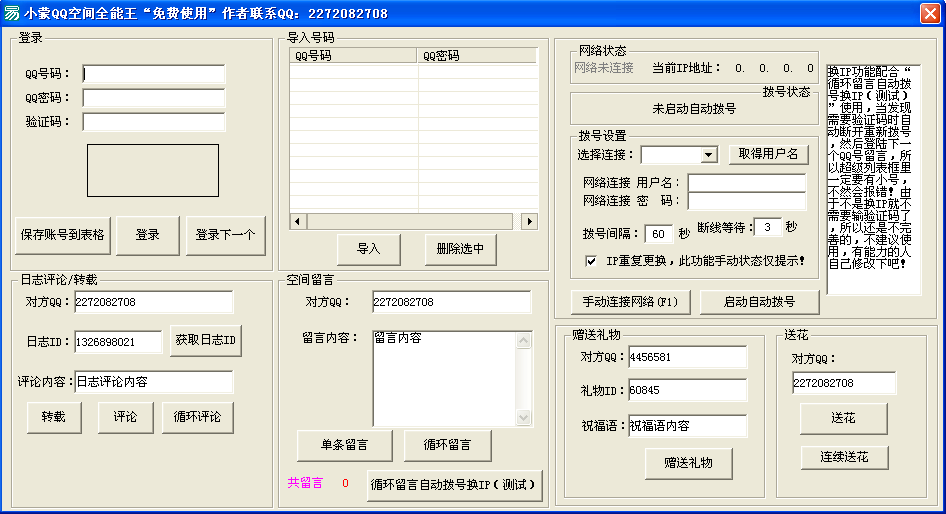
Task: Click the 评论内容 input field
Action: (153, 381)
